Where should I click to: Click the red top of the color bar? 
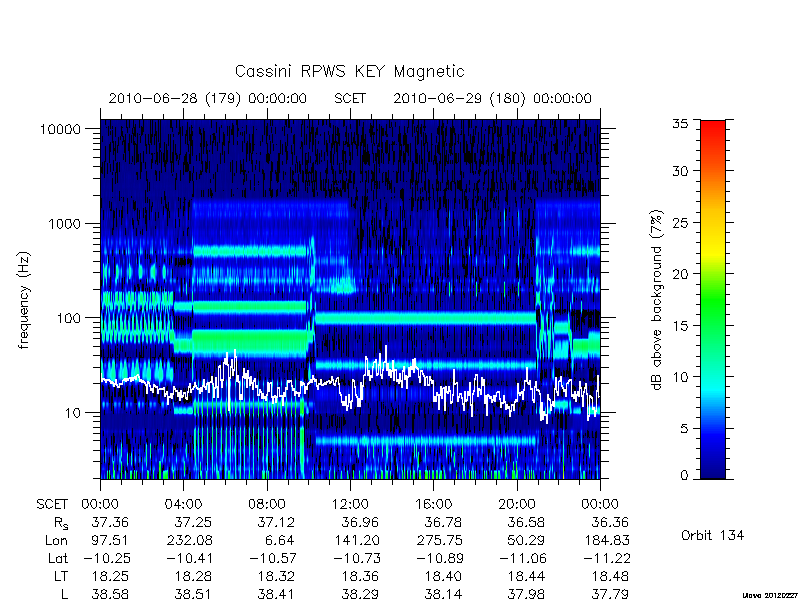click(713, 128)
